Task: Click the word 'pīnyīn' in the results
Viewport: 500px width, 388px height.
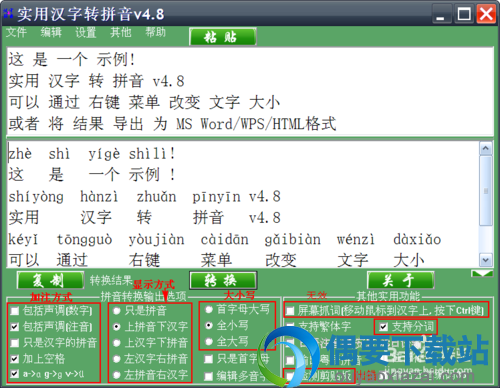Action: click(x=216, y=197)
